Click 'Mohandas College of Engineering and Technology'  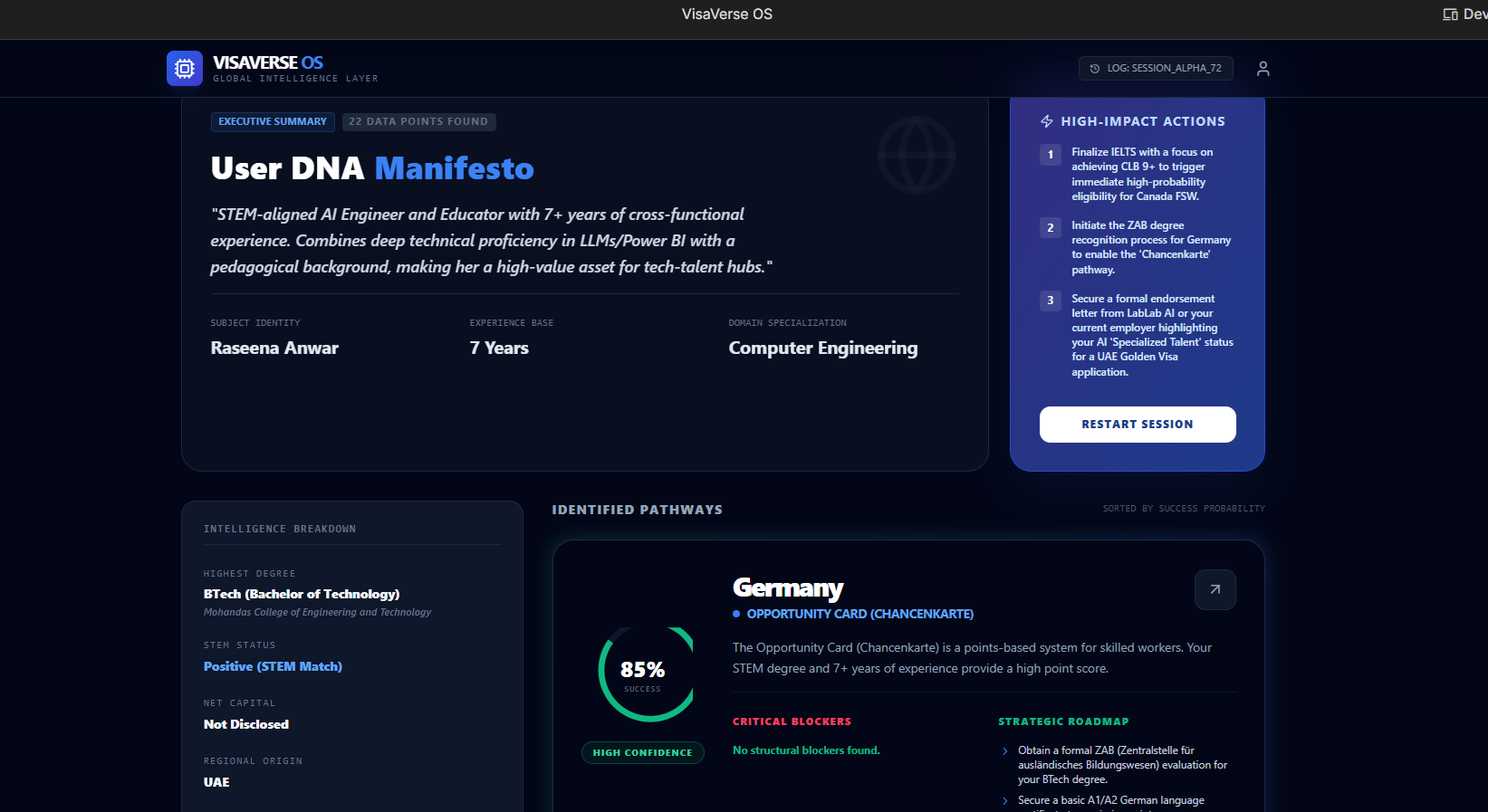(x=317, y=613)
